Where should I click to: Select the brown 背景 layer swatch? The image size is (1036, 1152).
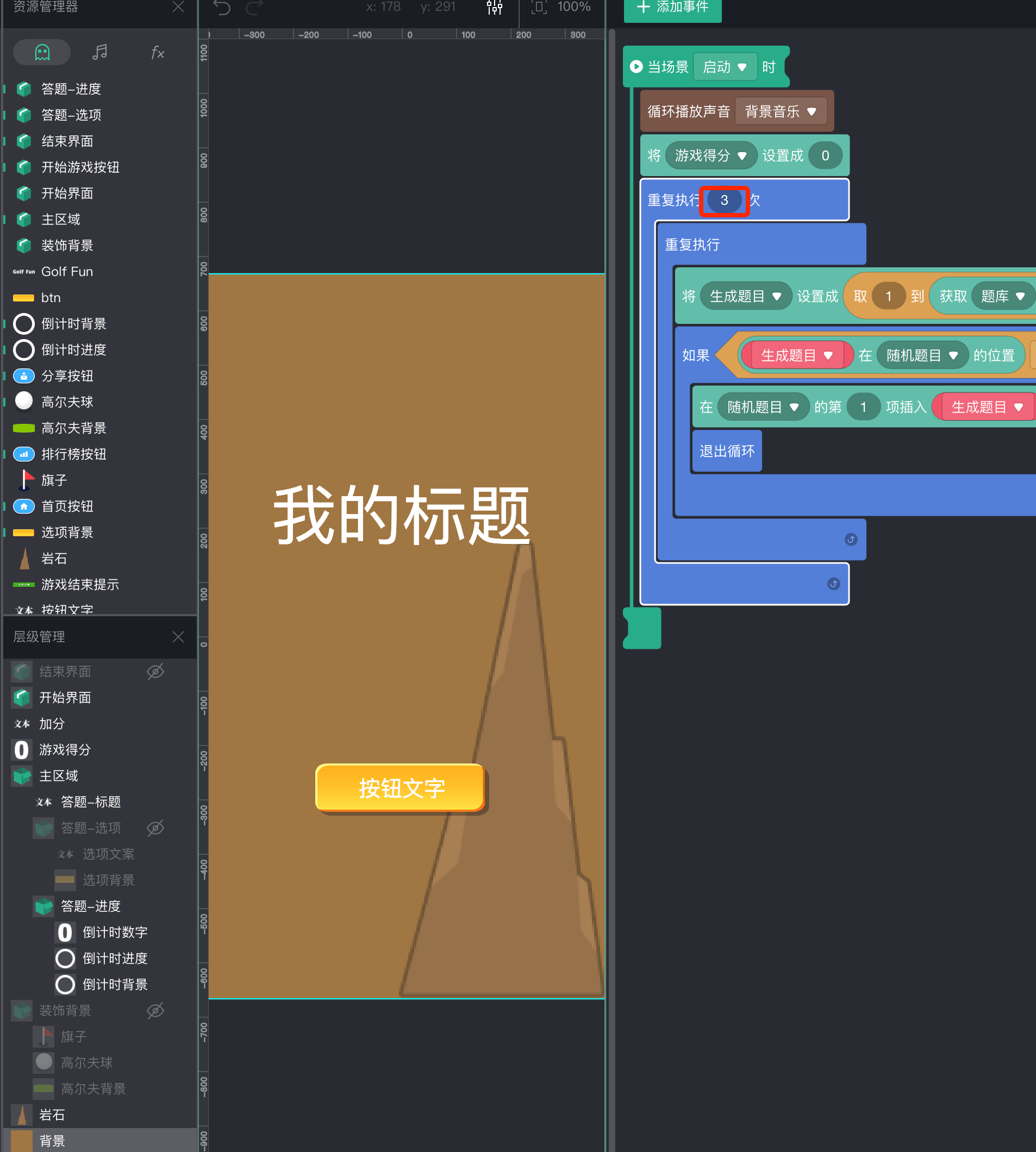[22, 1141]
